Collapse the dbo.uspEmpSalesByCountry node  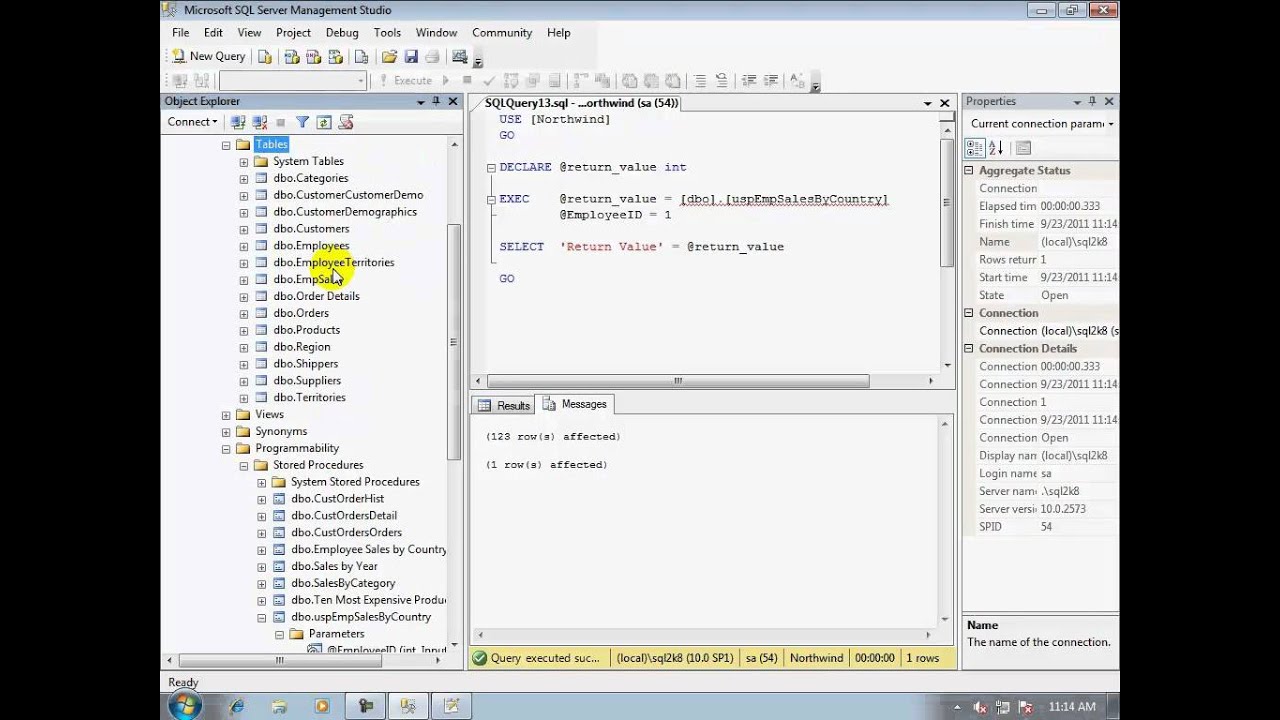262,617
